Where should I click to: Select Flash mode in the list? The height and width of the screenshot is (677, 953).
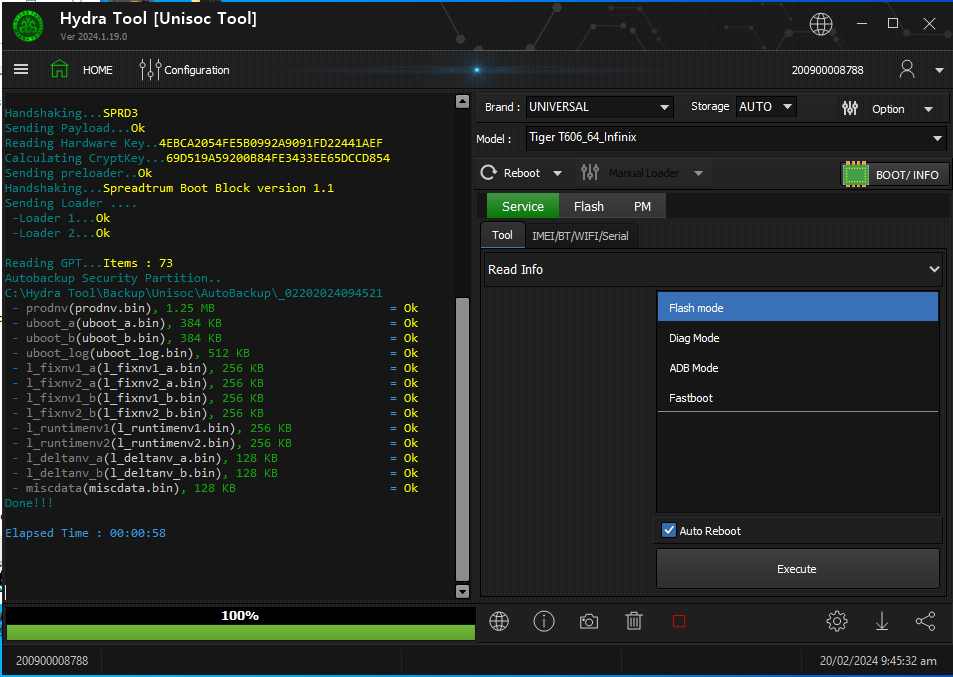(797, 308)
